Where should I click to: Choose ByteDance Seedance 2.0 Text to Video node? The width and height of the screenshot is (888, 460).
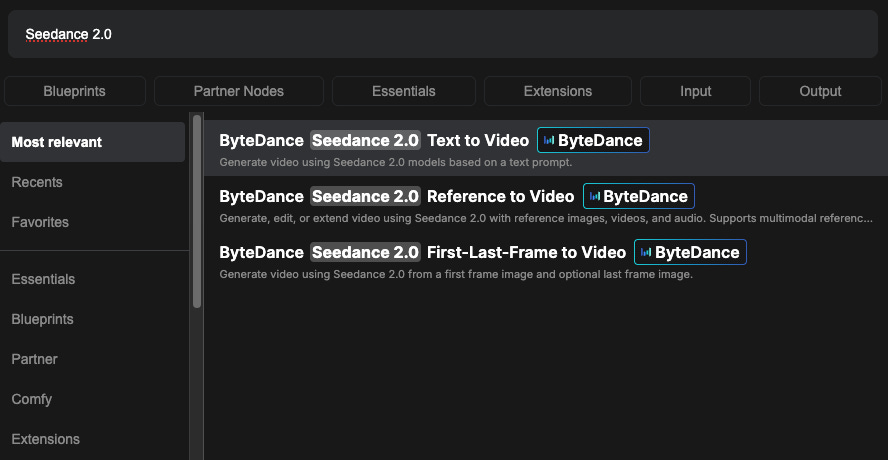546,148
